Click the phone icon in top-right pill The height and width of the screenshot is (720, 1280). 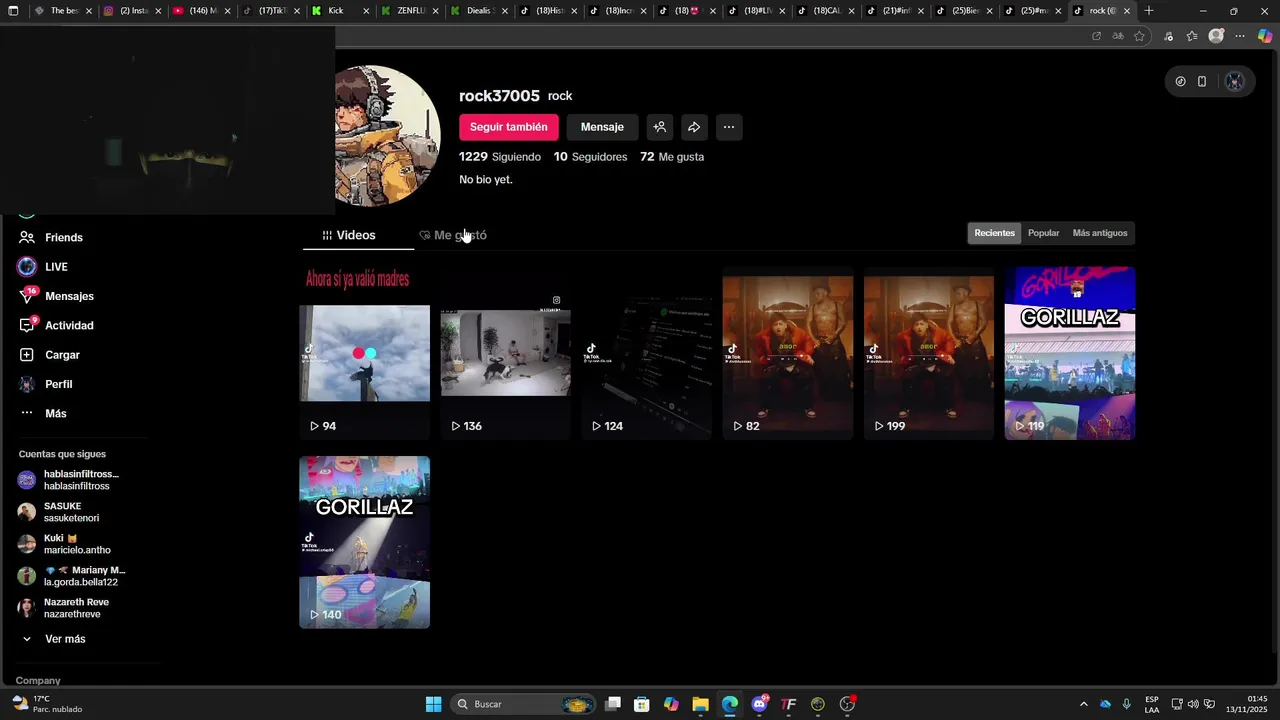coord(1202,82)
